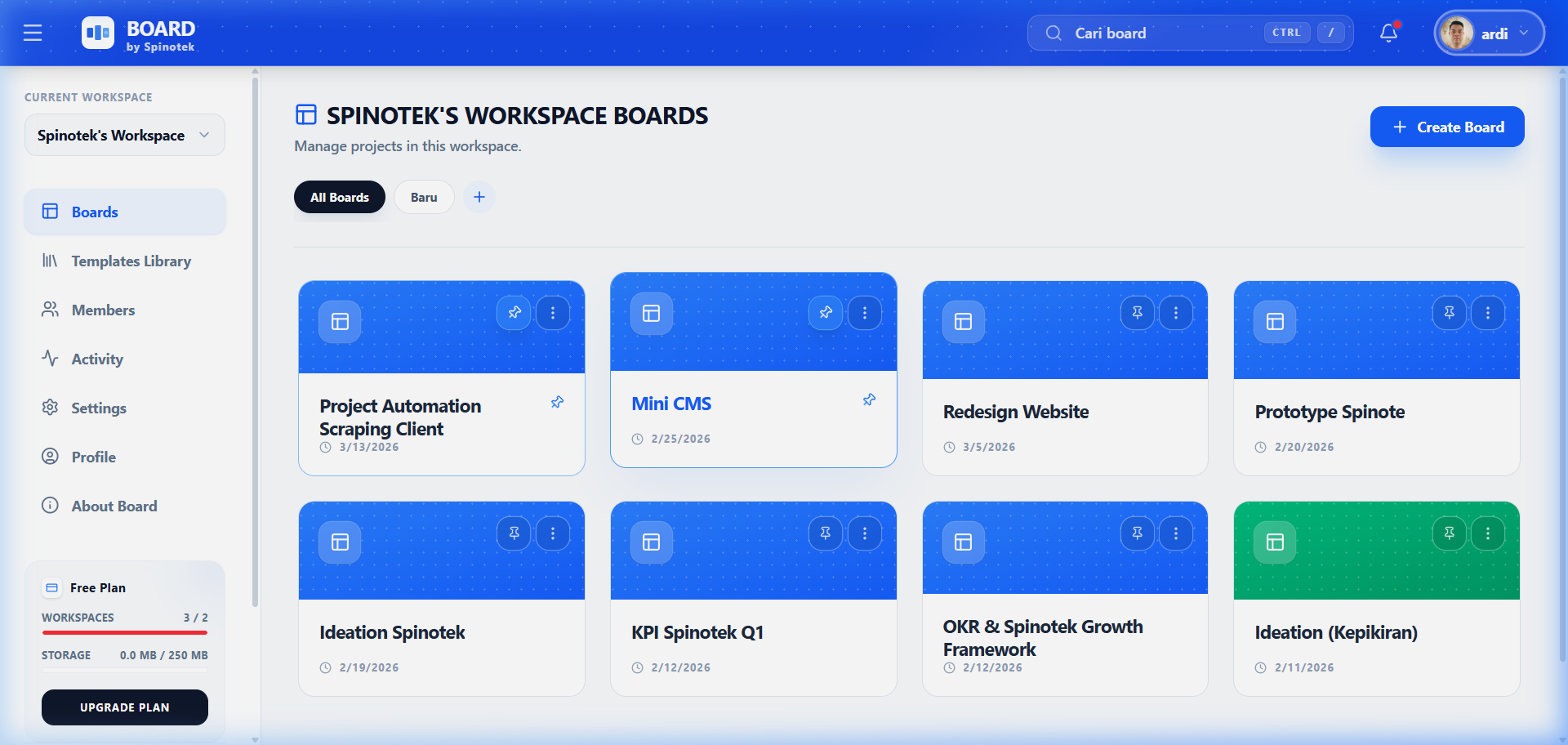
Task: Open options menu on Ideation (Kepikiran) card
Action: click(x=1487, y=533)
